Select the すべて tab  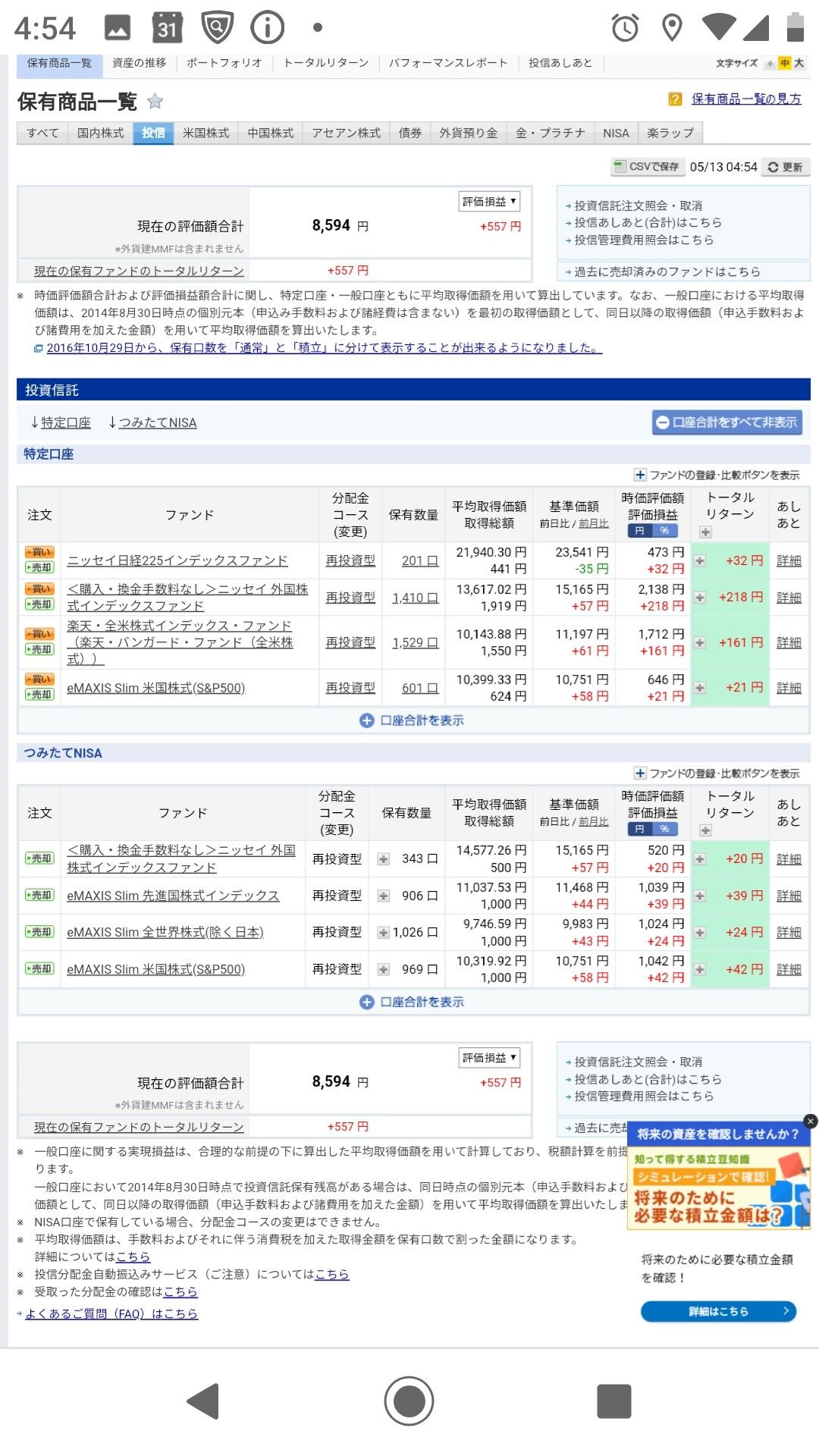(x=42, y=133)
